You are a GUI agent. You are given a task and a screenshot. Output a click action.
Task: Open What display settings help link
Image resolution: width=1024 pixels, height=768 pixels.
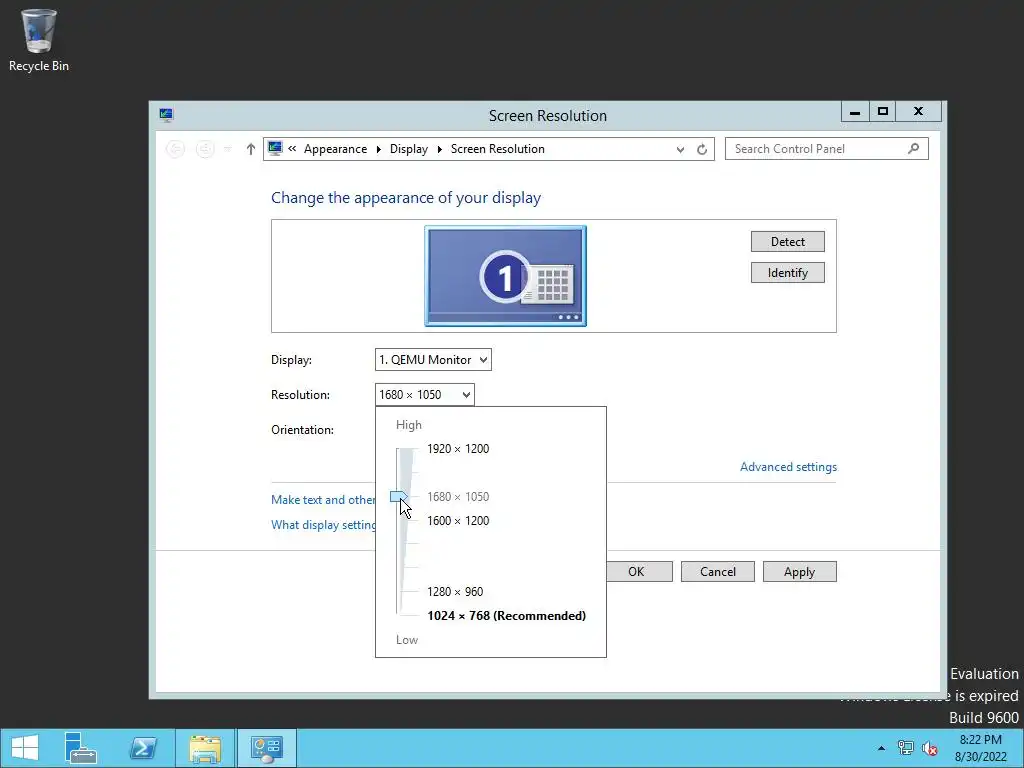(x=323, y=525)
